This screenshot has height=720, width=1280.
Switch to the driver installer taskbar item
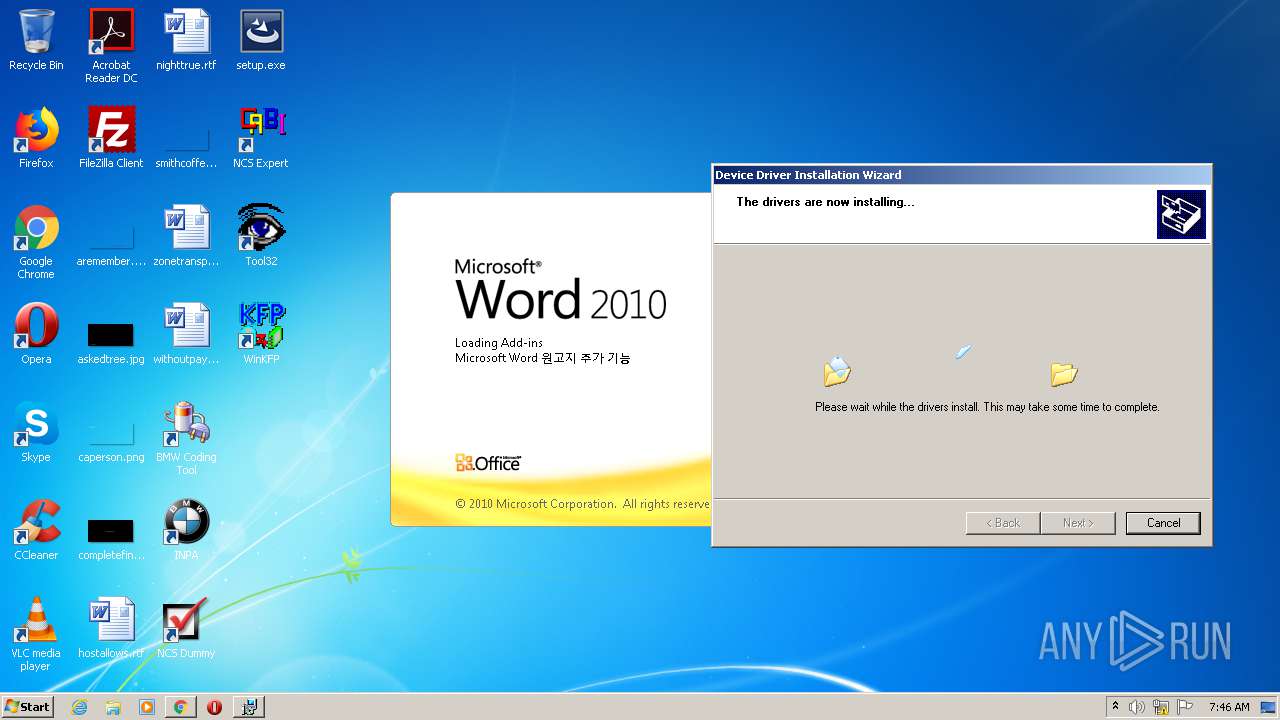tap(249, 707)
